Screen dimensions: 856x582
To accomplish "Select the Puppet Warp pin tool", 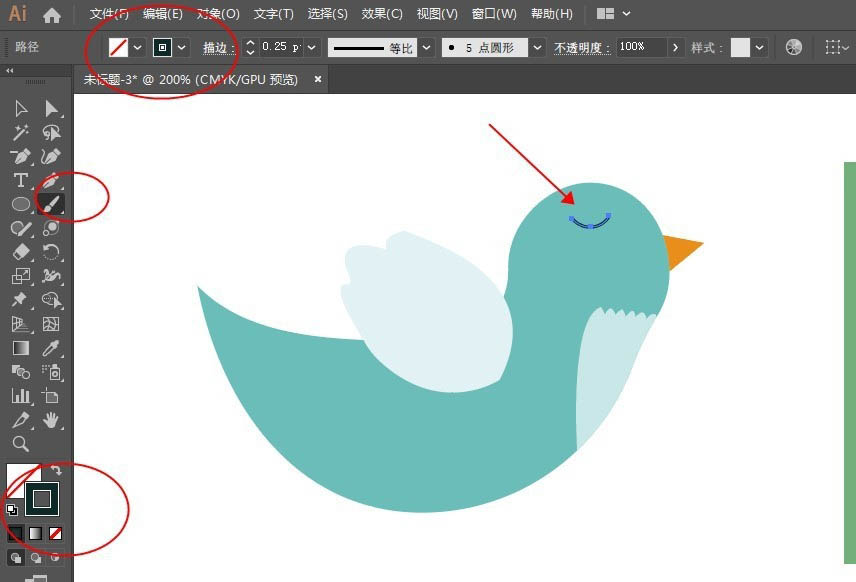I will [21, 300].
